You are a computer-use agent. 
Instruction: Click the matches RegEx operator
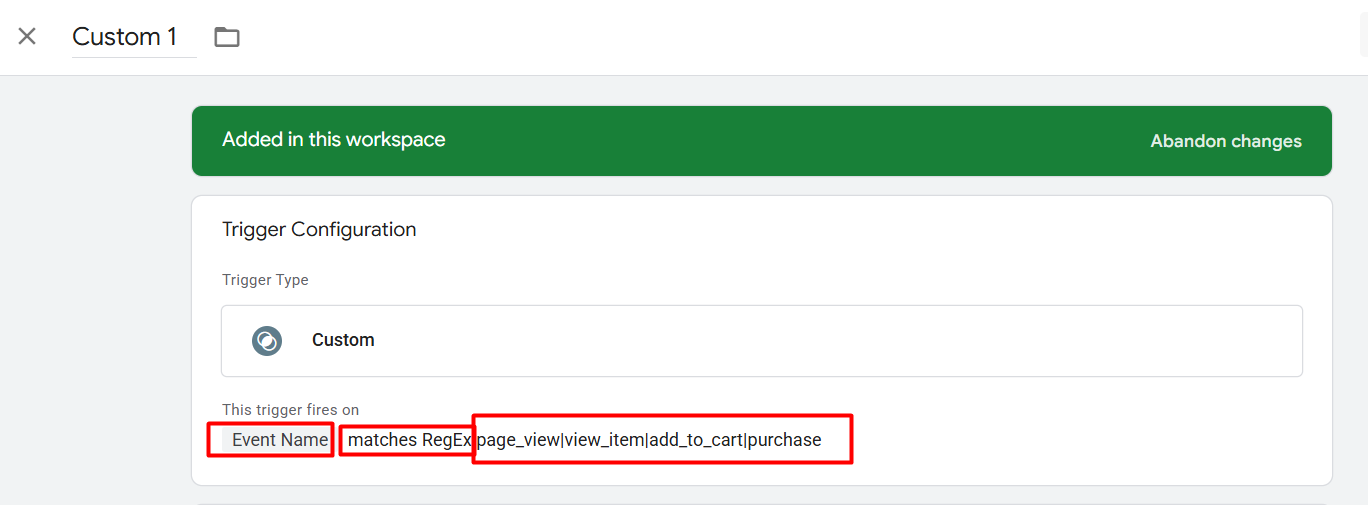(x=408, y=440)
